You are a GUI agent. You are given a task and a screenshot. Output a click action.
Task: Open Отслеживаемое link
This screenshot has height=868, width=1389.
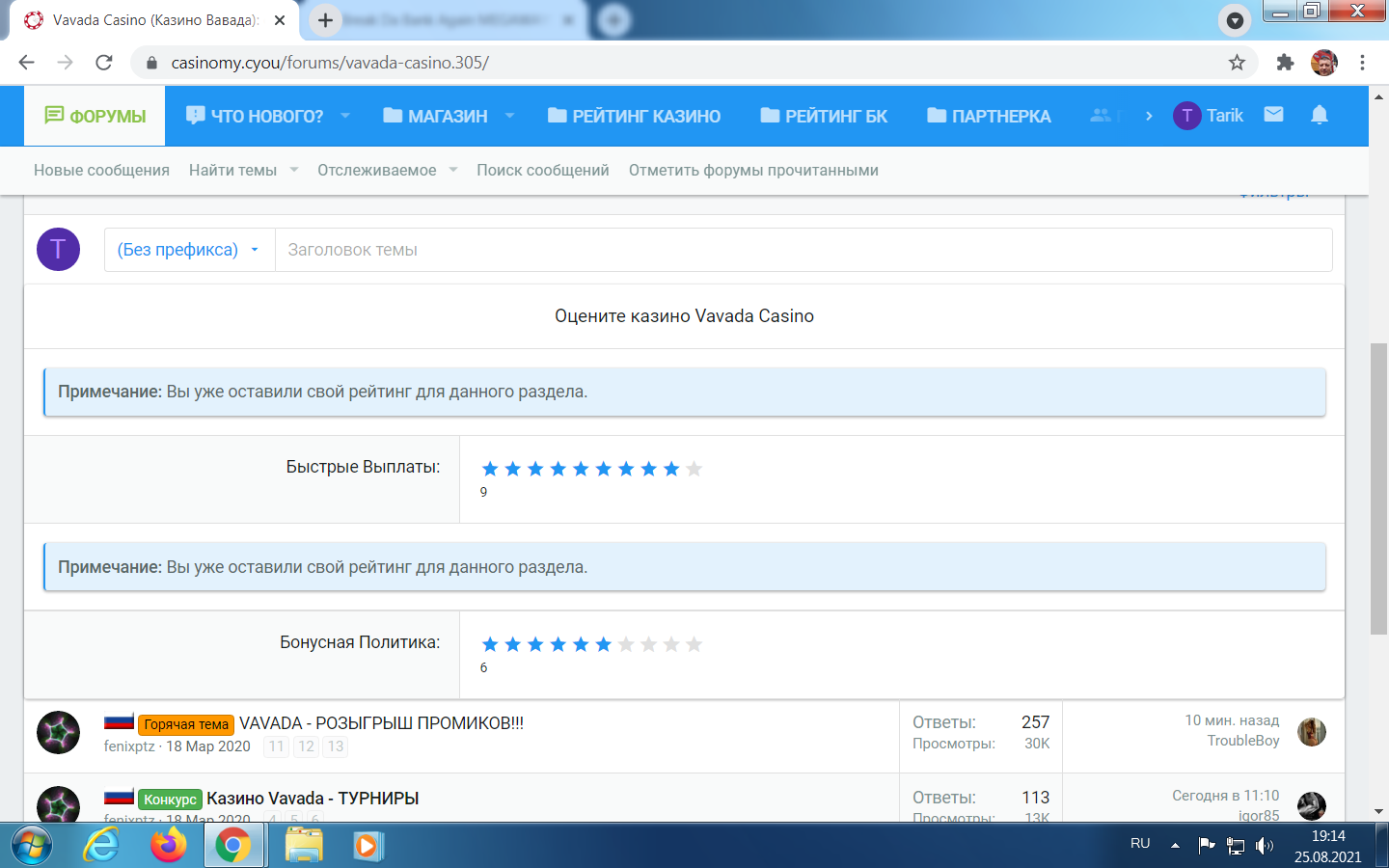pyautogui.click(x=377, y=170)
